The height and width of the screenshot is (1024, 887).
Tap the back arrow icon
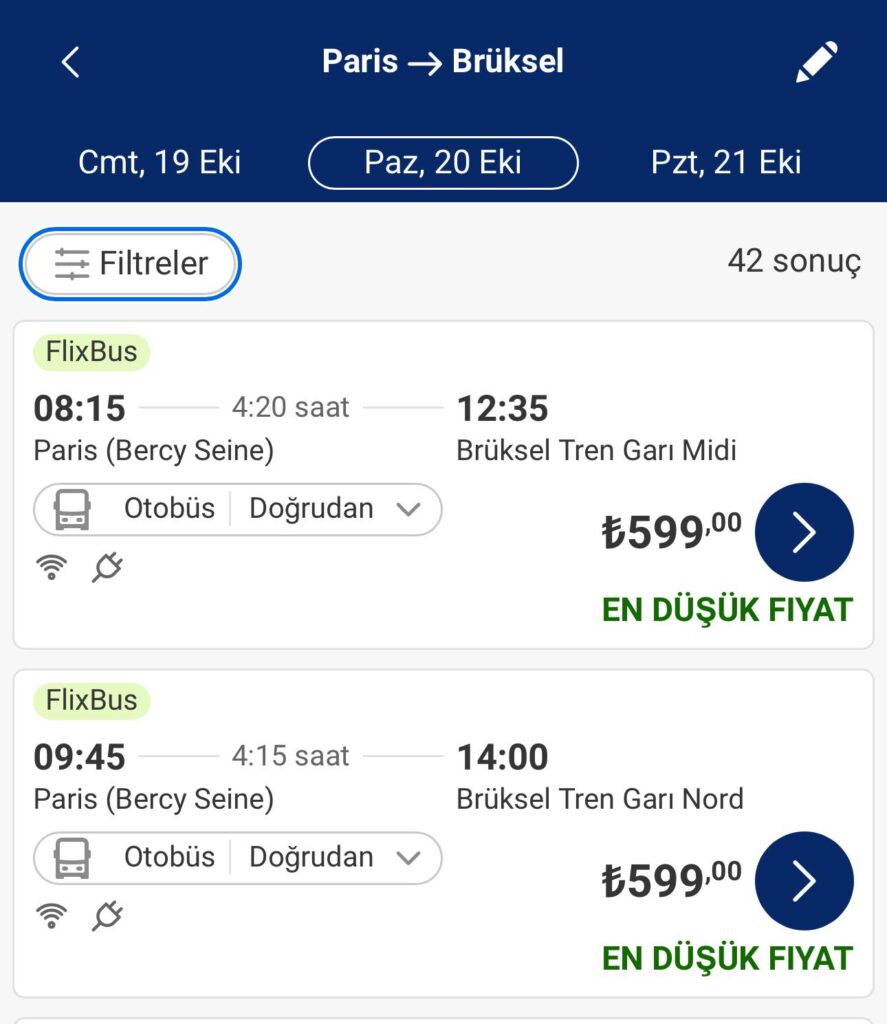click(x=70, y=62)
